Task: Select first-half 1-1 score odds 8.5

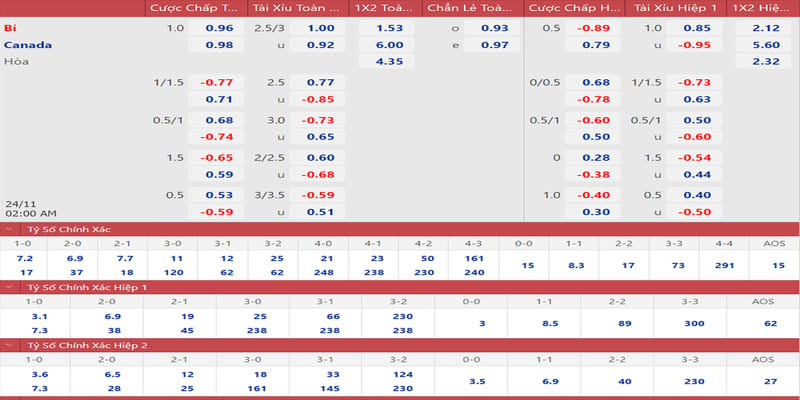Action: [544, 323]
